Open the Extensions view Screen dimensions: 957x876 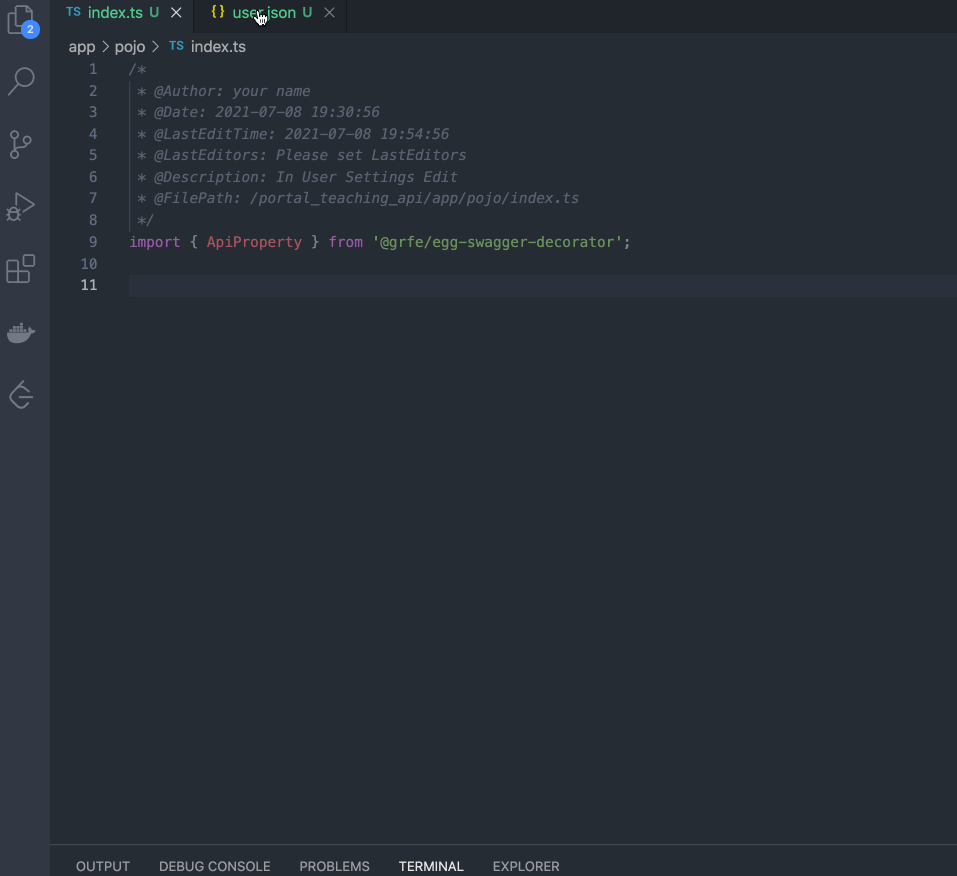(x=21, y=269)
